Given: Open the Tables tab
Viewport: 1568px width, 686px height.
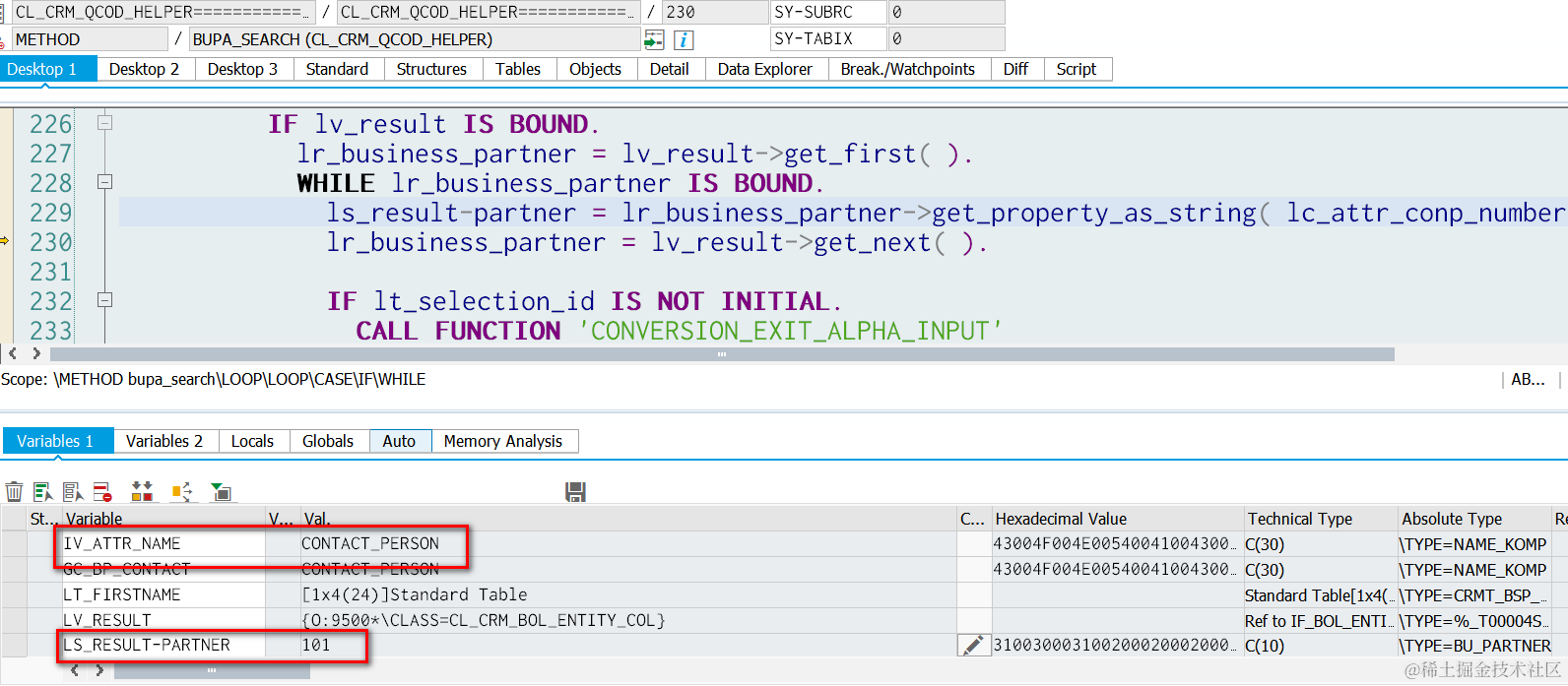Looking at the screenshot, I should pos(518,69).
